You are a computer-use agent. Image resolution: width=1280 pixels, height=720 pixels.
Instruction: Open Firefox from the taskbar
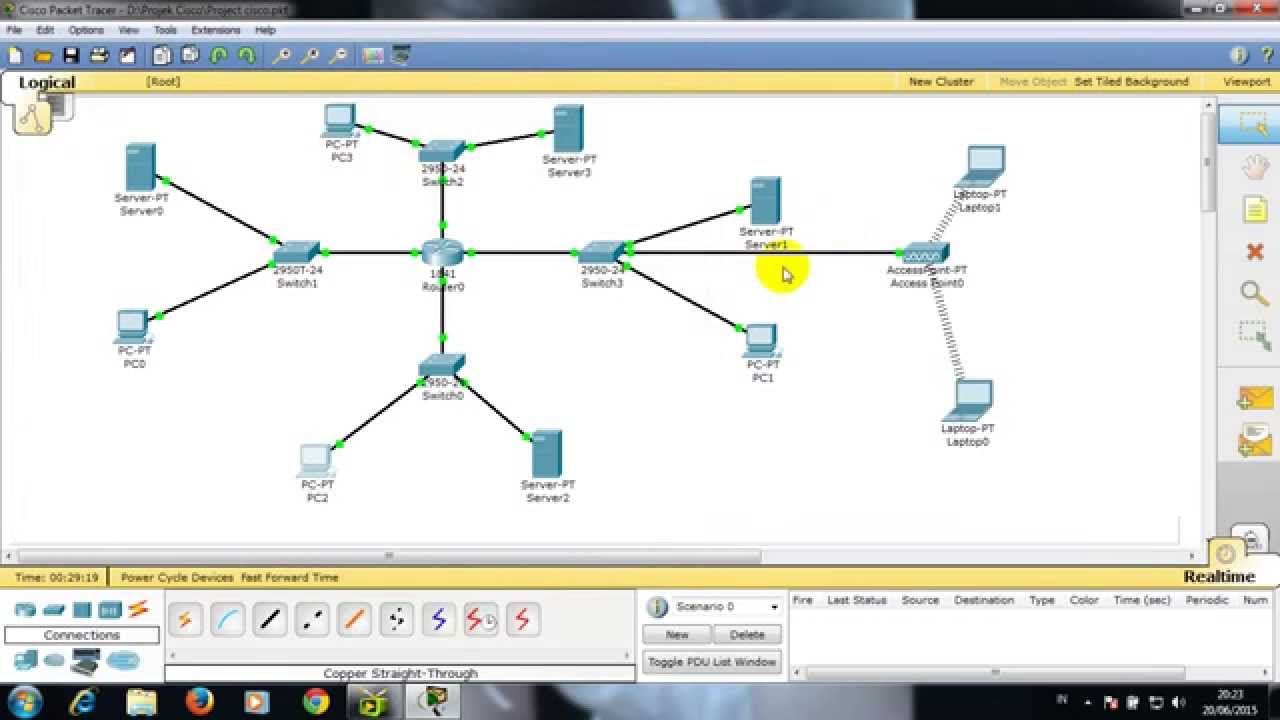(200, 702)
